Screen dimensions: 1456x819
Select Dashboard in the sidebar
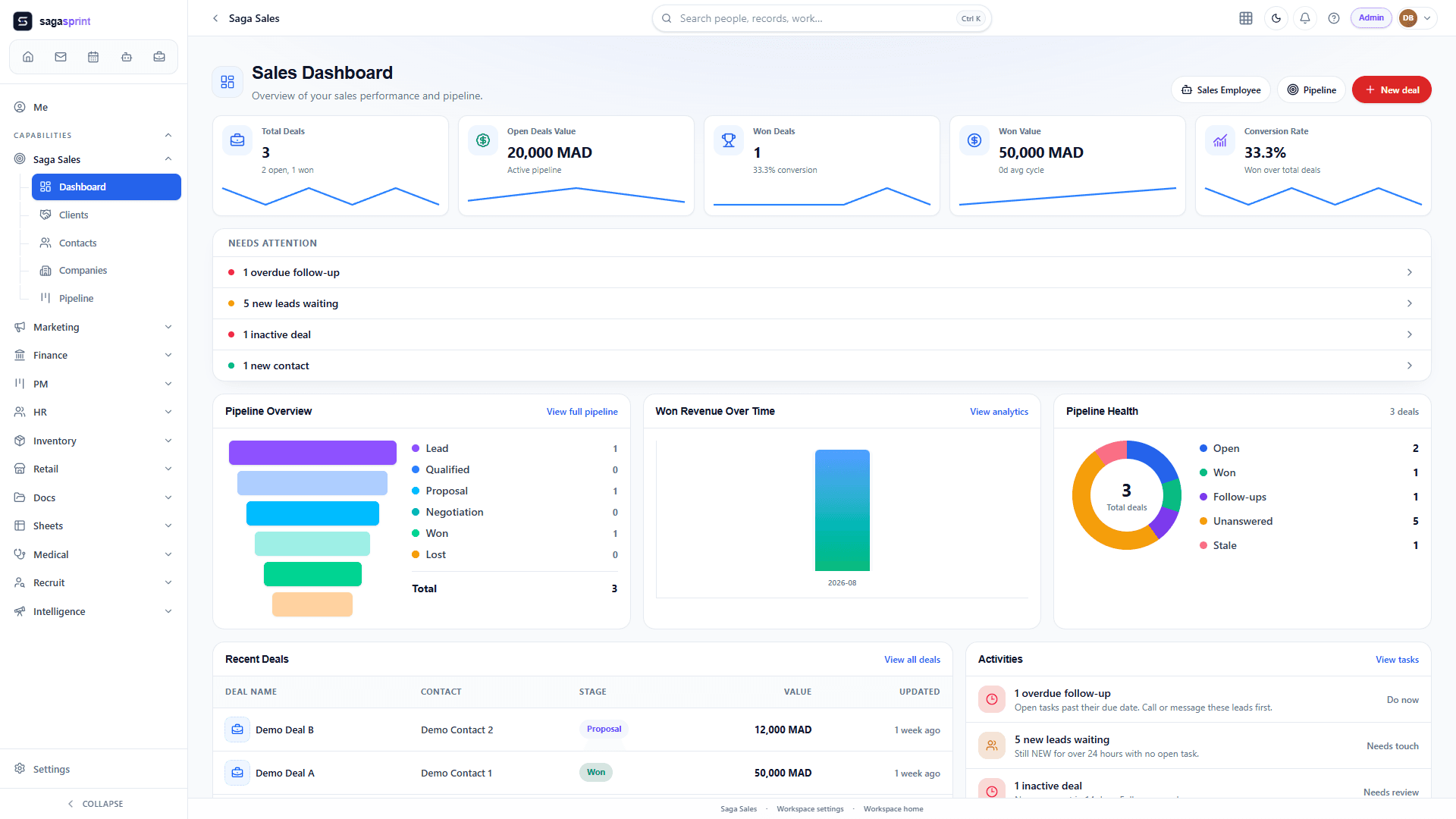coord(106,187)
